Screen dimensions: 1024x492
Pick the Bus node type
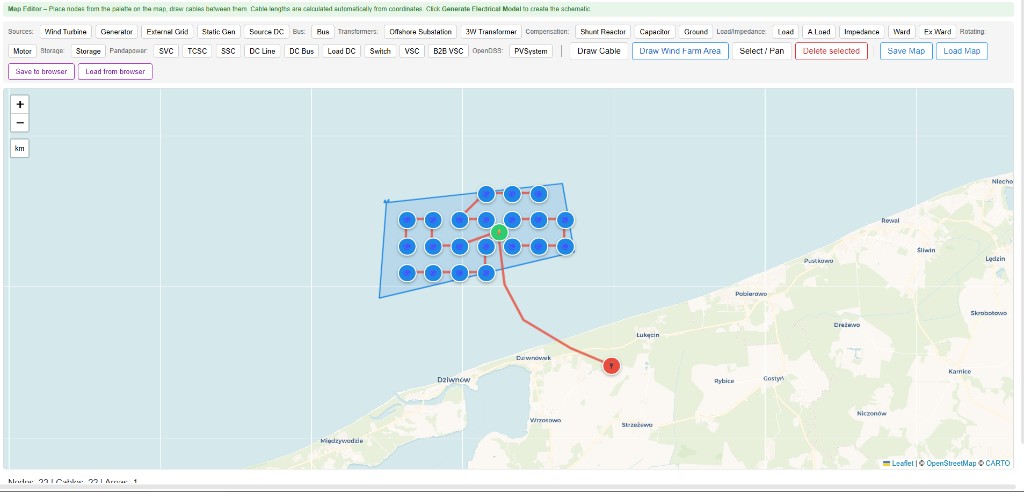click(x=323, y=31)
